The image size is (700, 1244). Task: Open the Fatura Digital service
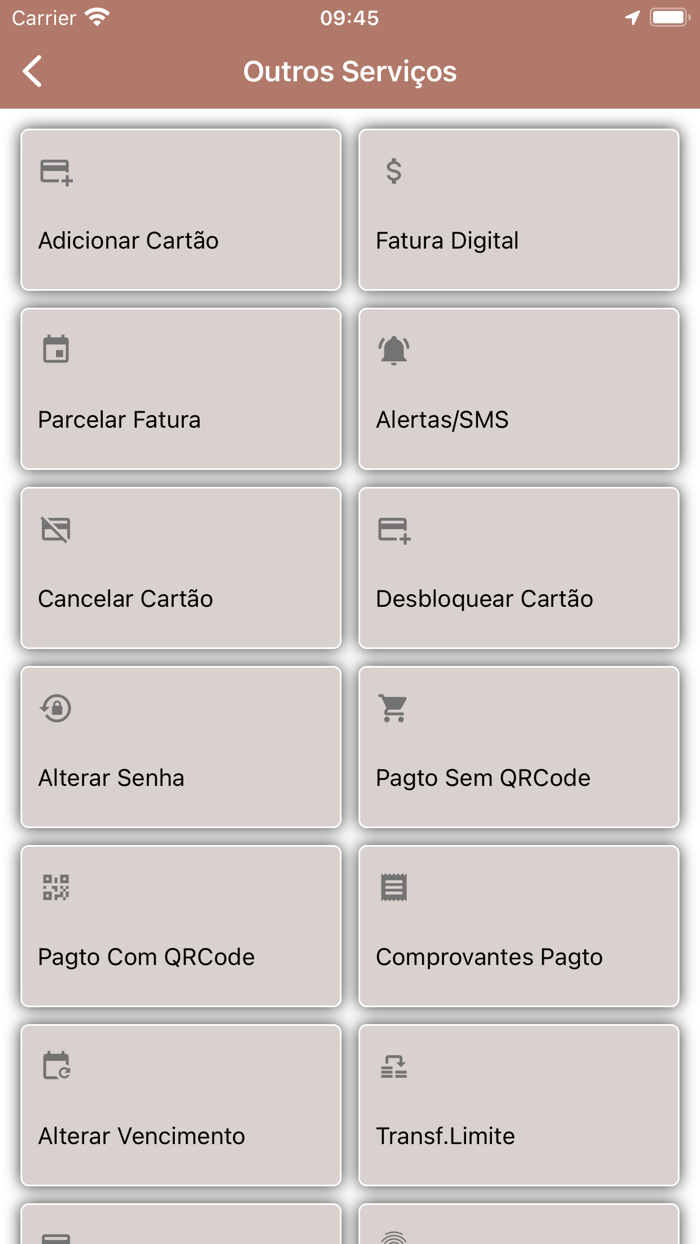coord(519,210)
